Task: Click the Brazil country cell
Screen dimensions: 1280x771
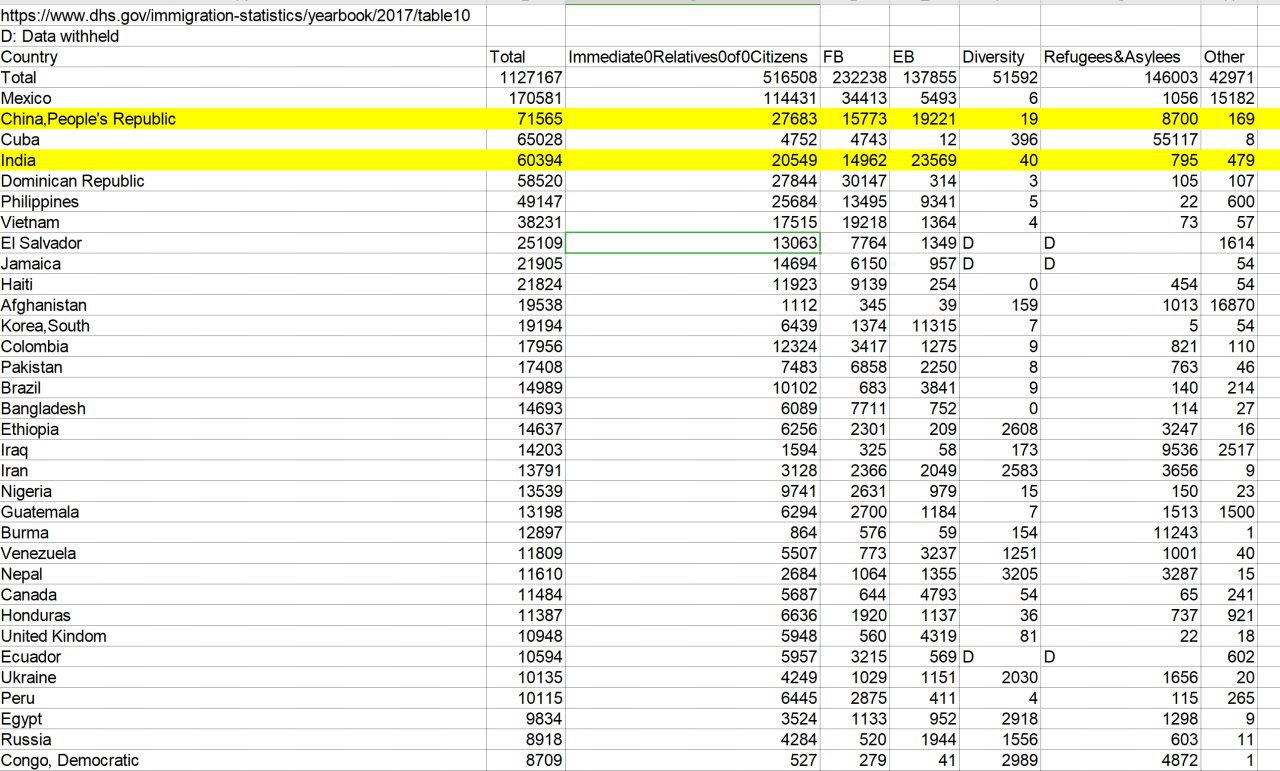Action: pyautogui.click(x=243, y=388)
